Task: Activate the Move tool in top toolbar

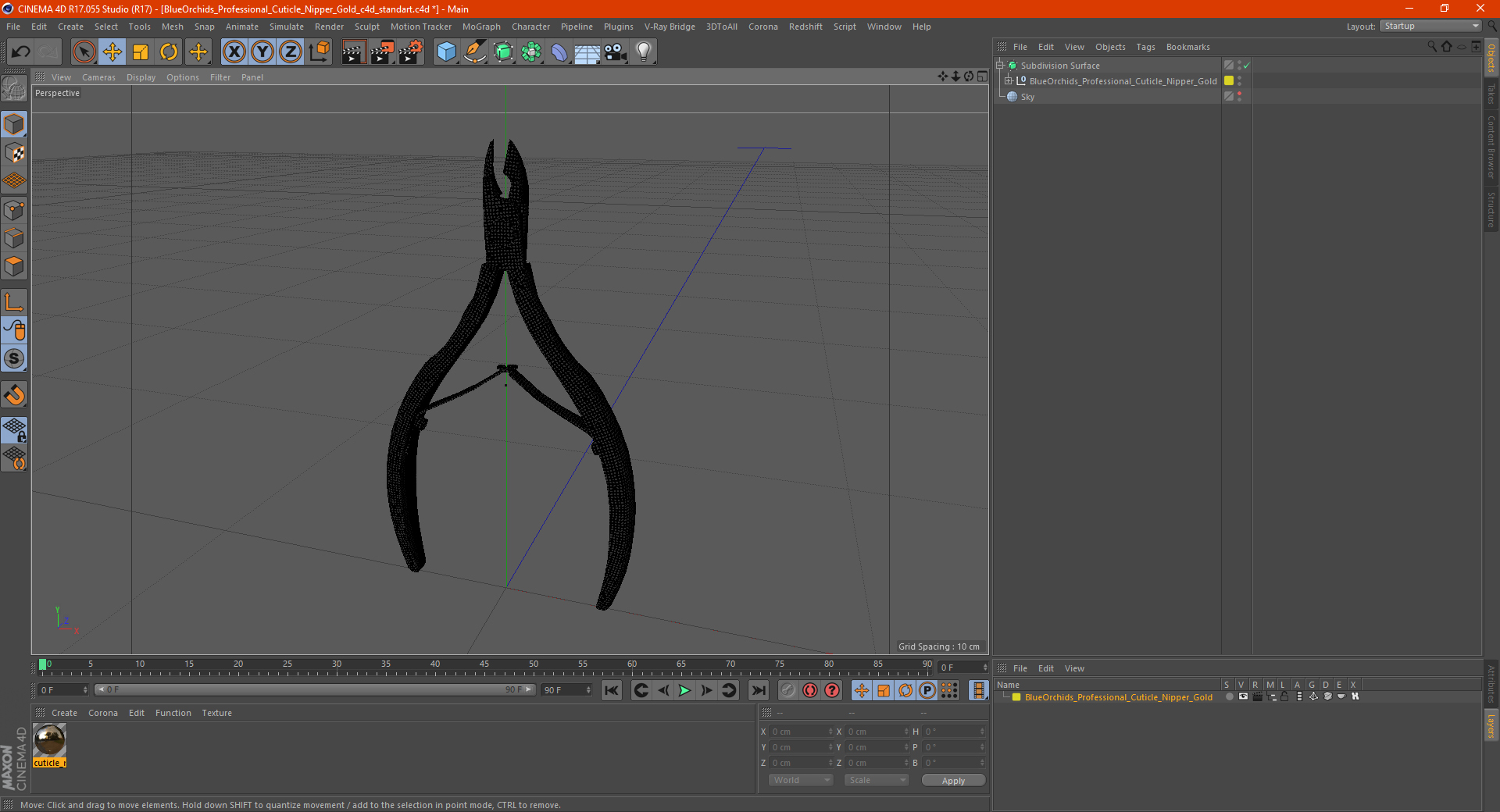Action: 112,52
